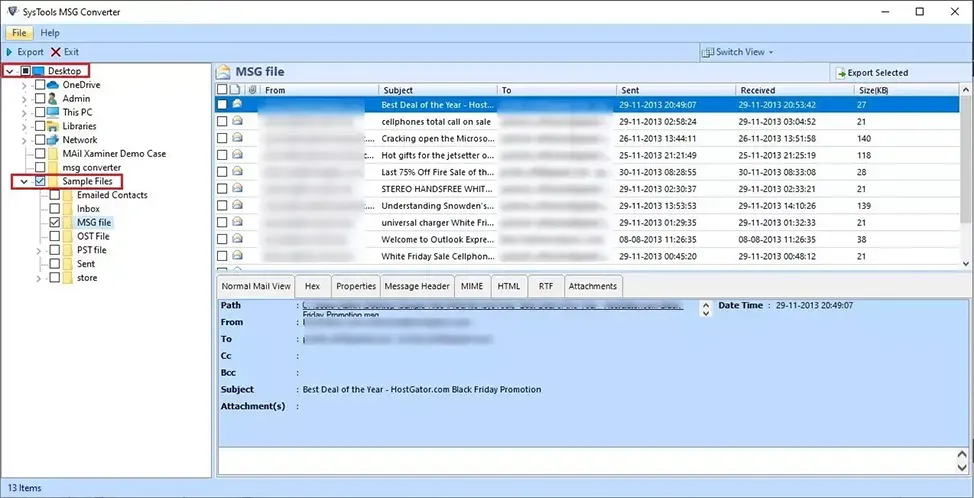Switch to the MIME tab
The height and width of the screenshot is (498, 974).
(x=473, y=286)
